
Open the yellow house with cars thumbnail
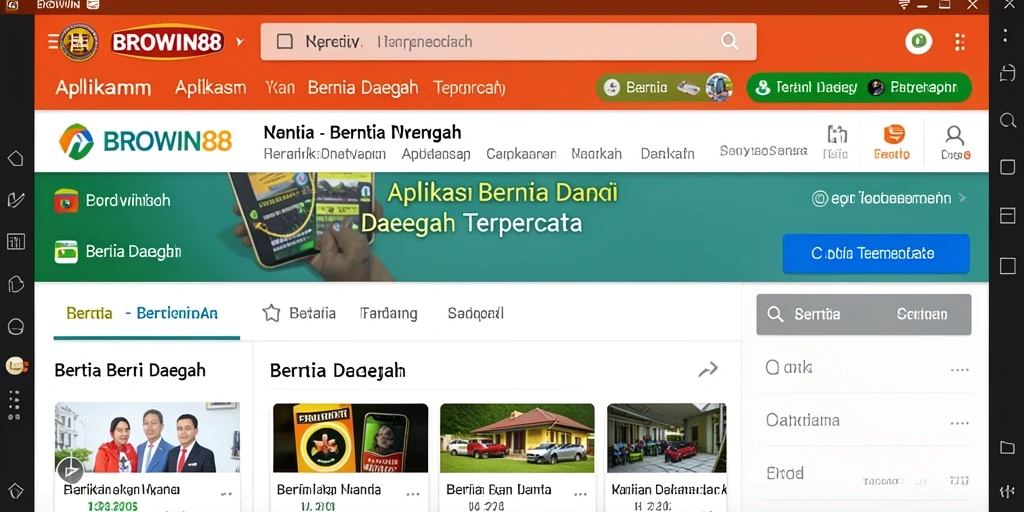517,438
